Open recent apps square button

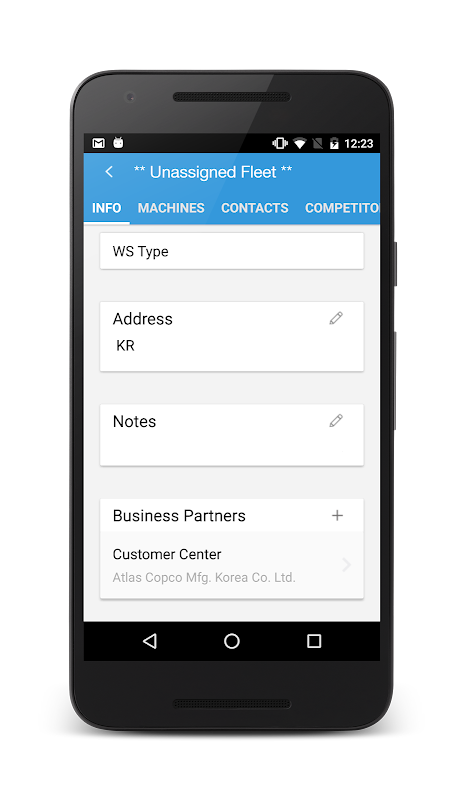314,641
